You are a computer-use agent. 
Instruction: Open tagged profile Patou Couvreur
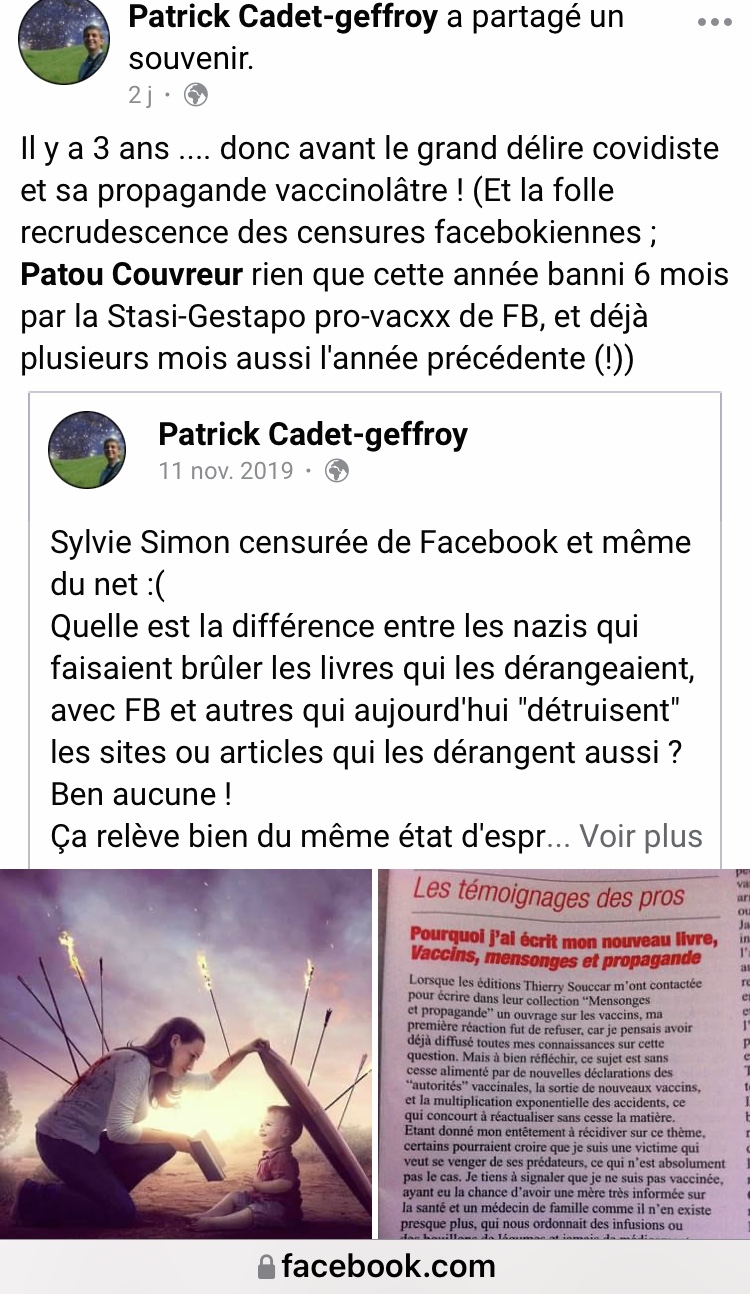(x=132, y=274)
